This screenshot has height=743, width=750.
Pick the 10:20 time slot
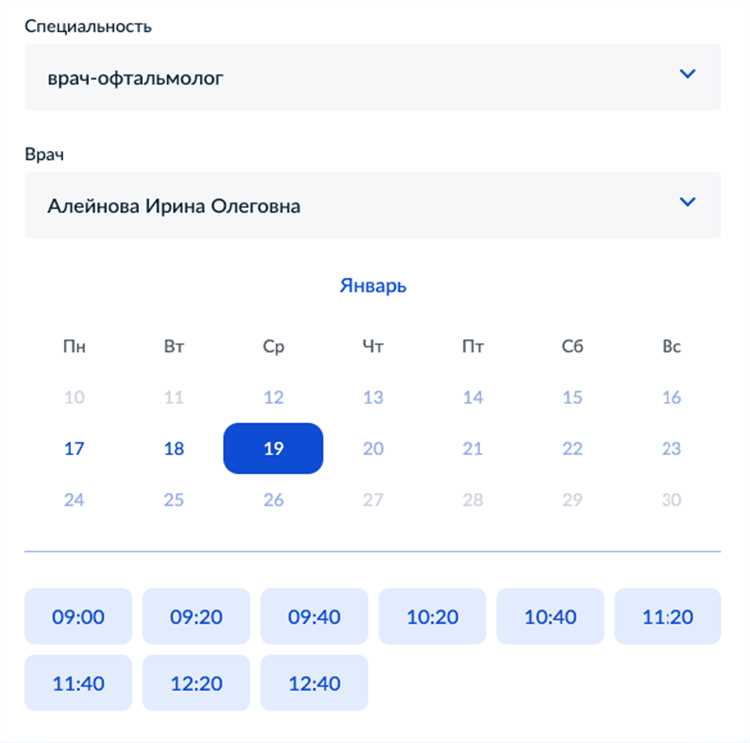[x=432, y=617]
